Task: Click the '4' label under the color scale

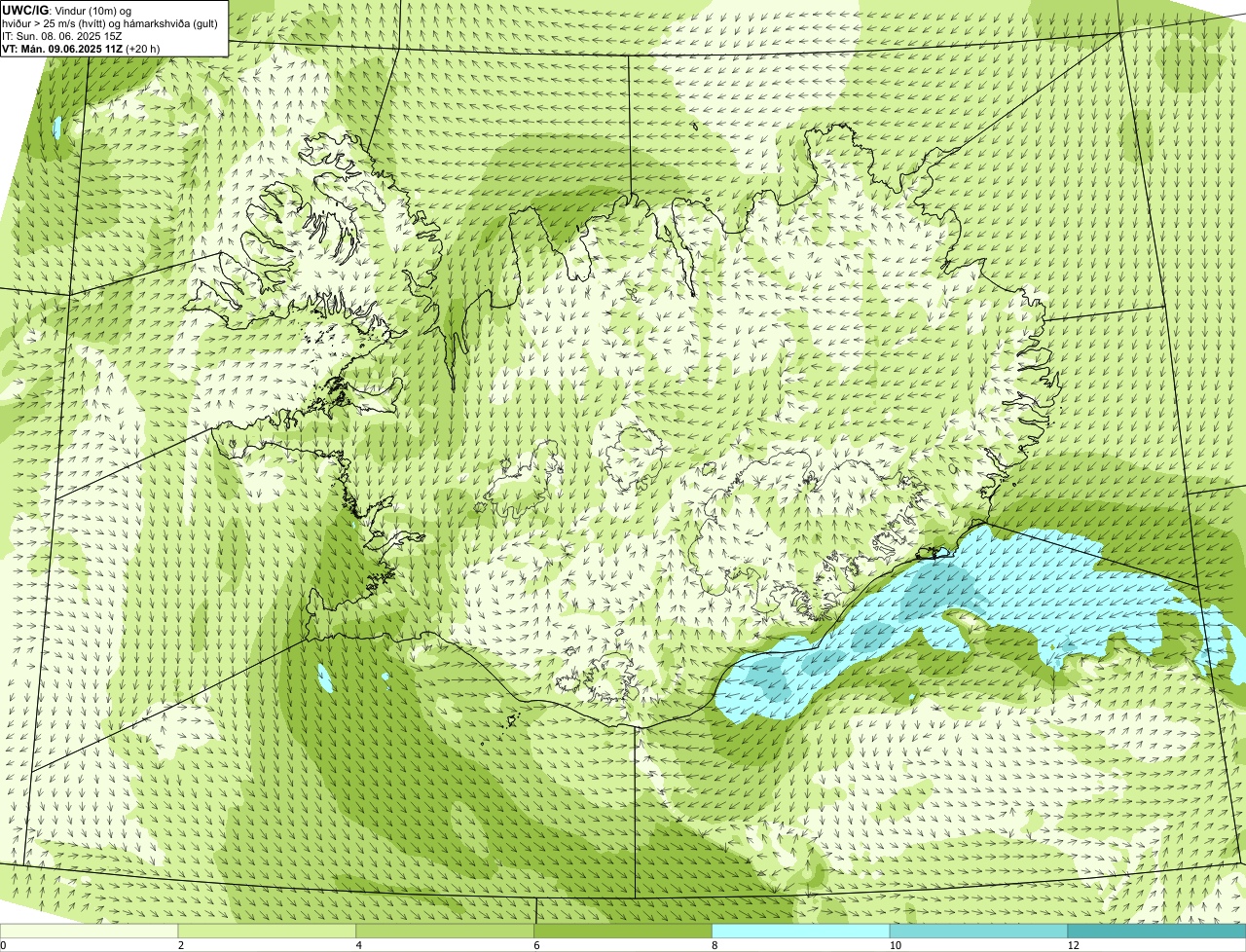Action: click(358, 945)
